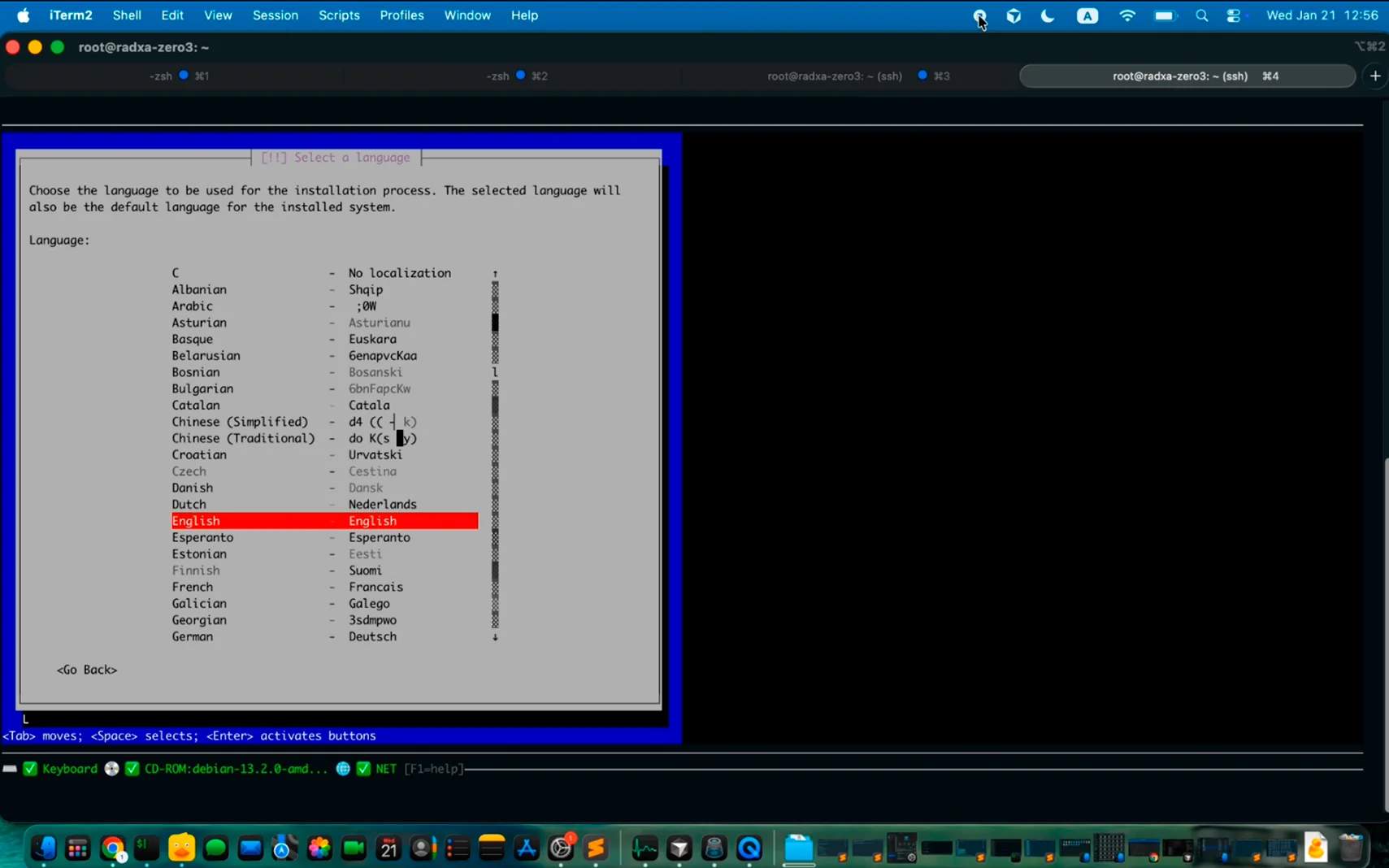
Task: Open Sublime Text from the Dock
Action: (x=596, y=848)
